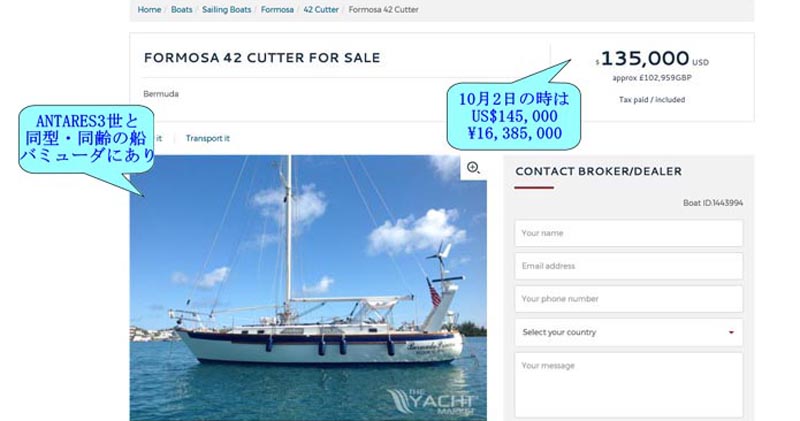Open the Home breadcrumb link
The image size is (800, 421).
(149, 10)
